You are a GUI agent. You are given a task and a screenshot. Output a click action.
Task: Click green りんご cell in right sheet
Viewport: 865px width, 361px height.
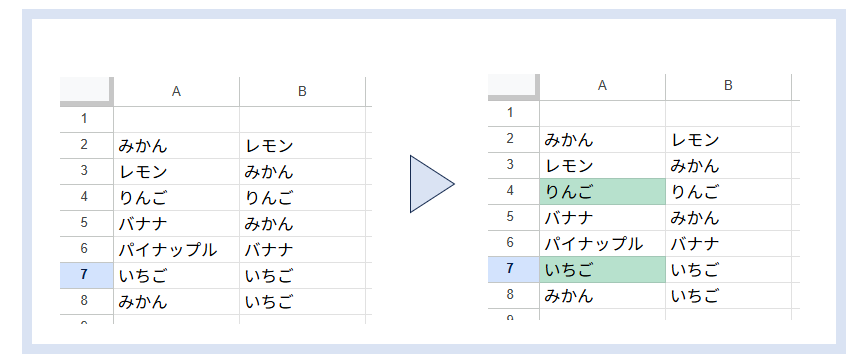pyautogui.click(x=602, y=192)
